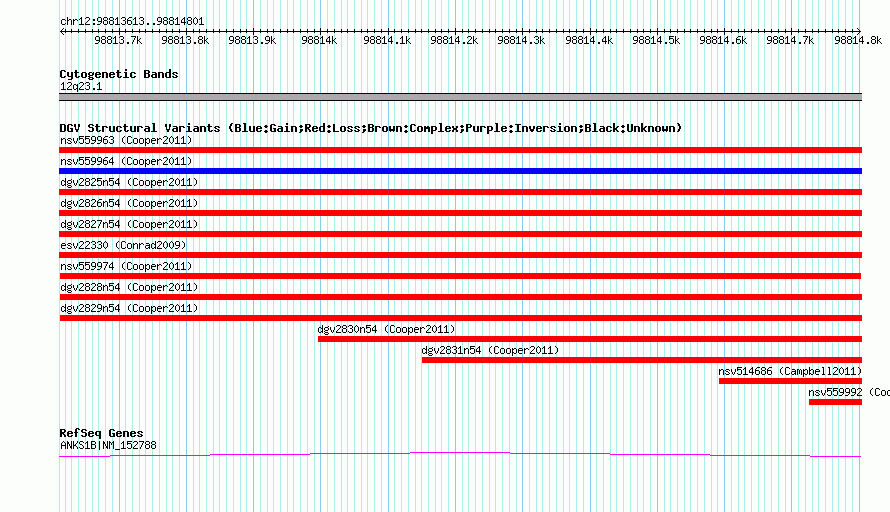Click the 98814.1k ruler tick label
Screen dimensions: 890x512
387,40
